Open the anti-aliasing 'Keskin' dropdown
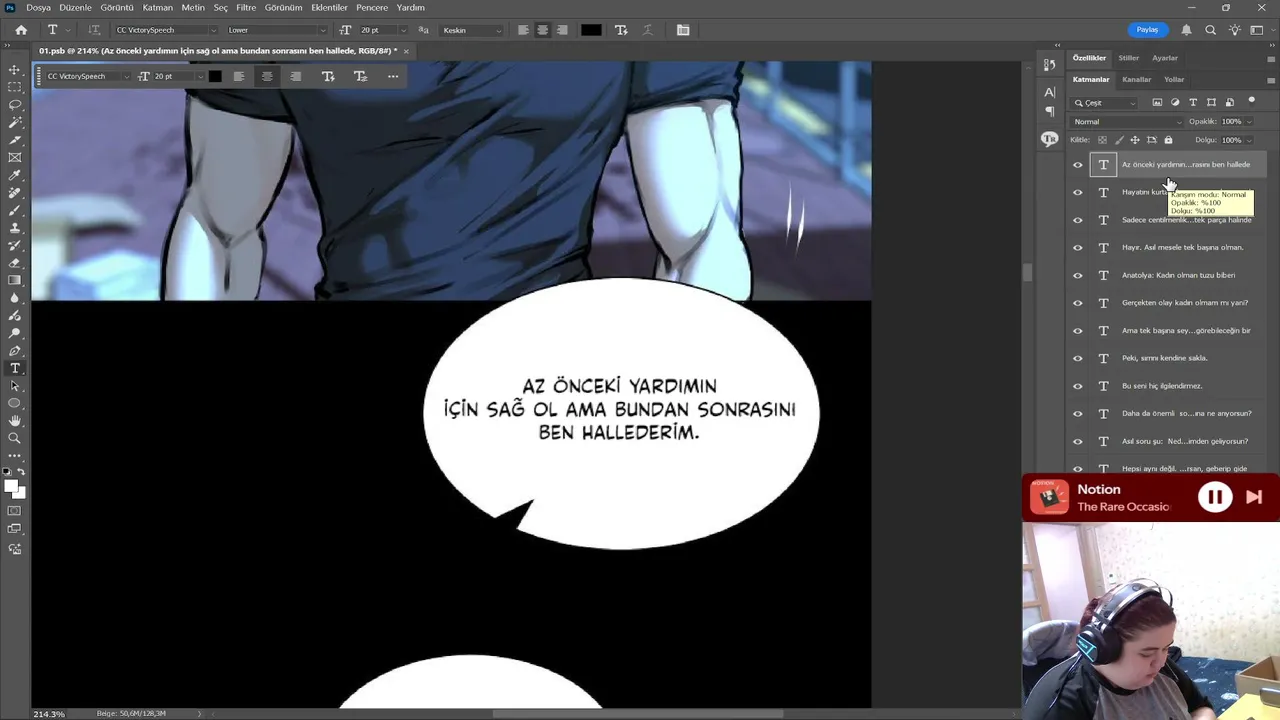 [x=471, y=30]
